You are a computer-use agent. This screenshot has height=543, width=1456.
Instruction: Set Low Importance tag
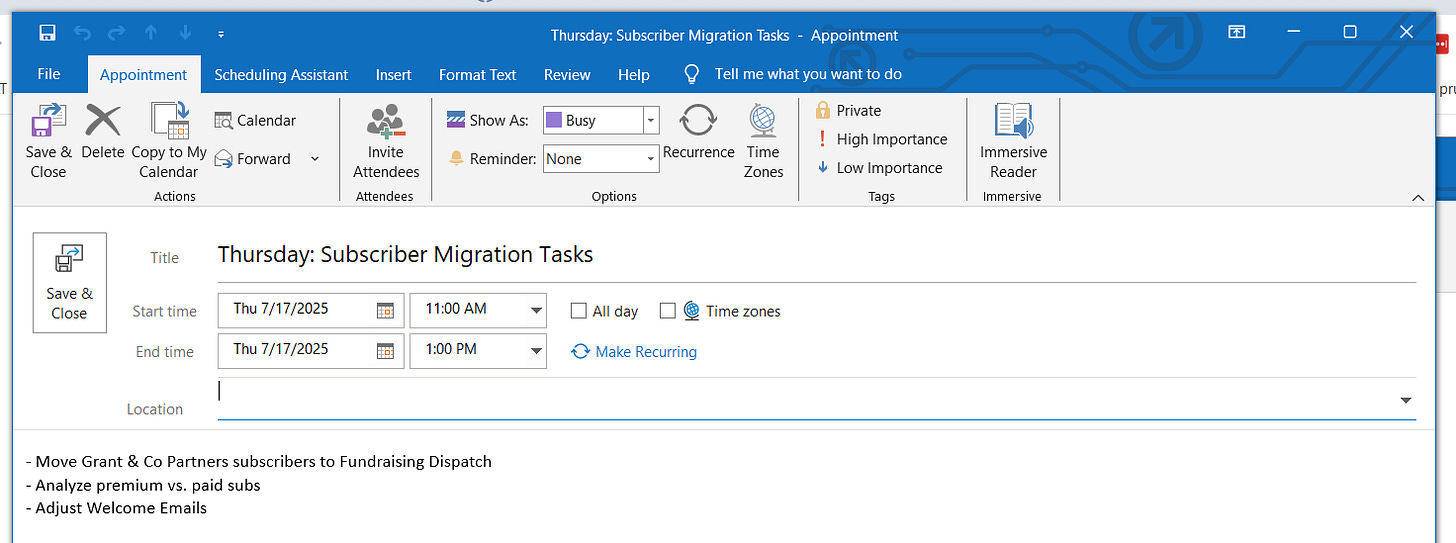(x=880, y=168)
